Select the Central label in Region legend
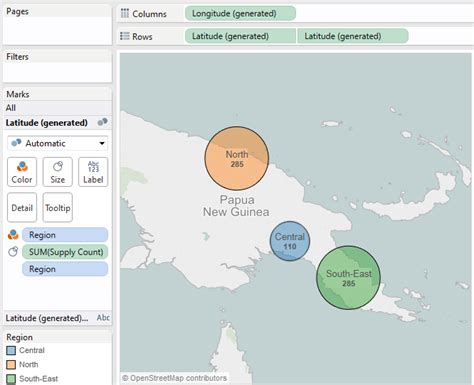This screenshot has width=474, height=385. pyautogui.click(x=32, y=350)
